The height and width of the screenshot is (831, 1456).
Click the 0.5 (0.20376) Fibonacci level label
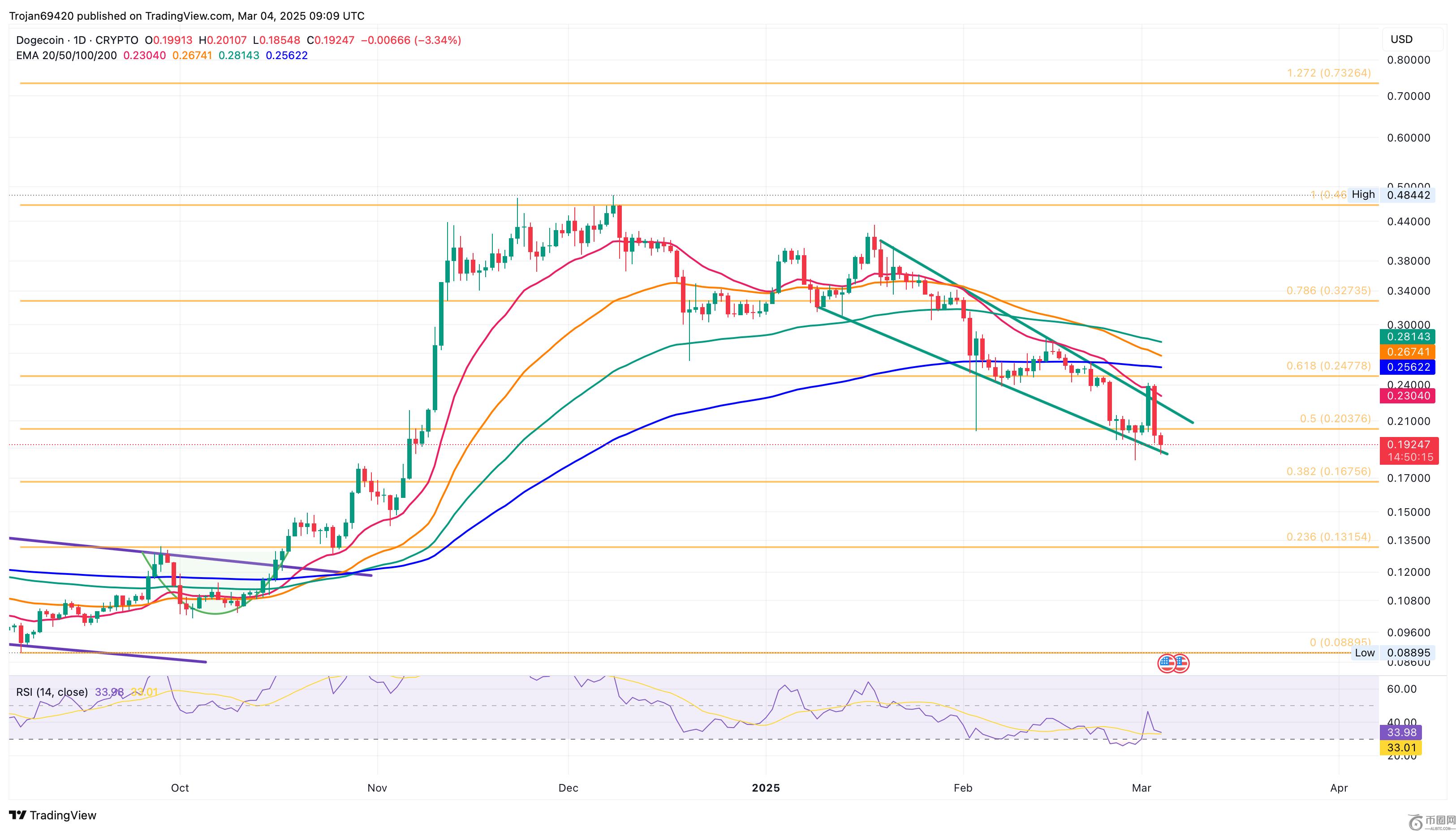click(1335, 418)
